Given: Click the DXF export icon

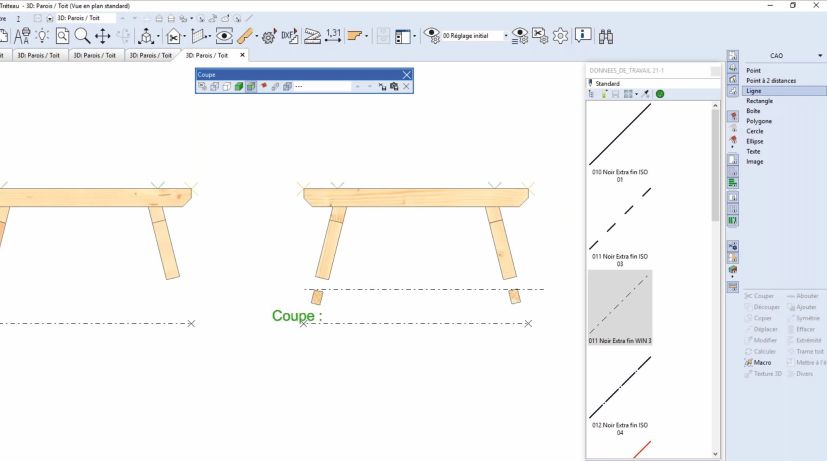Looking at the screenshot, I should point(291,36).
